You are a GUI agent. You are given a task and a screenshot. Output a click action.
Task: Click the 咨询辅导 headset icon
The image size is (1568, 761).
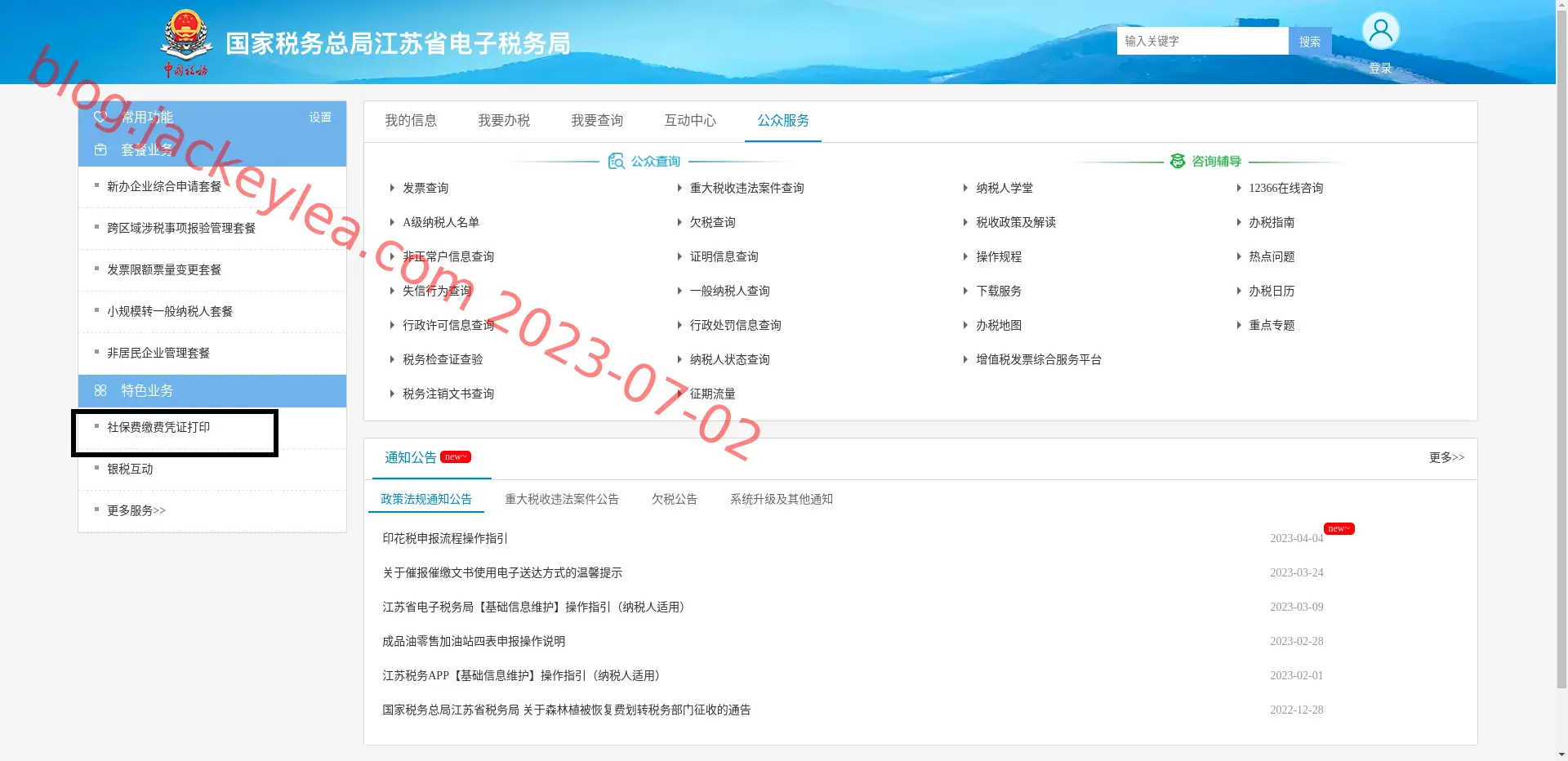[1178, 161]
